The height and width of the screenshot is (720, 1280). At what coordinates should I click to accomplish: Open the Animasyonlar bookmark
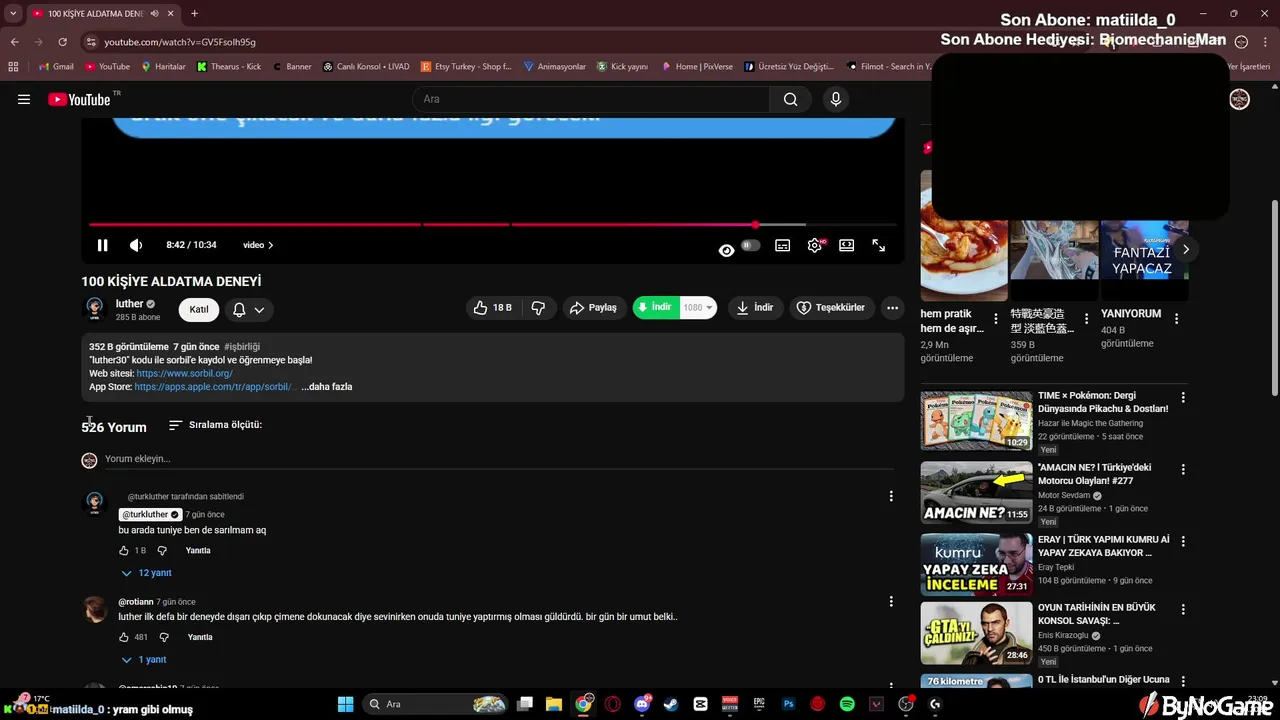pos(555,67)
